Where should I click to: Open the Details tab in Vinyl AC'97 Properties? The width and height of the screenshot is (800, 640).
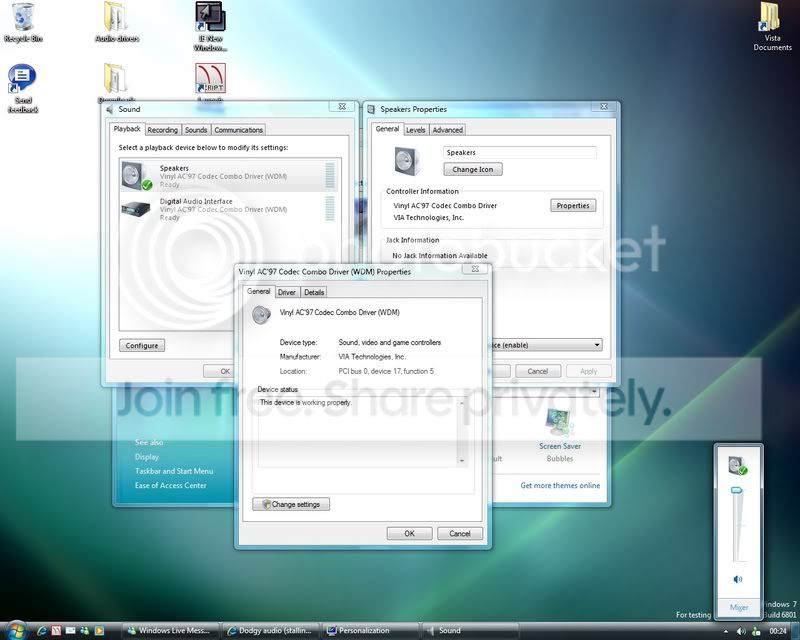point(314,292)
